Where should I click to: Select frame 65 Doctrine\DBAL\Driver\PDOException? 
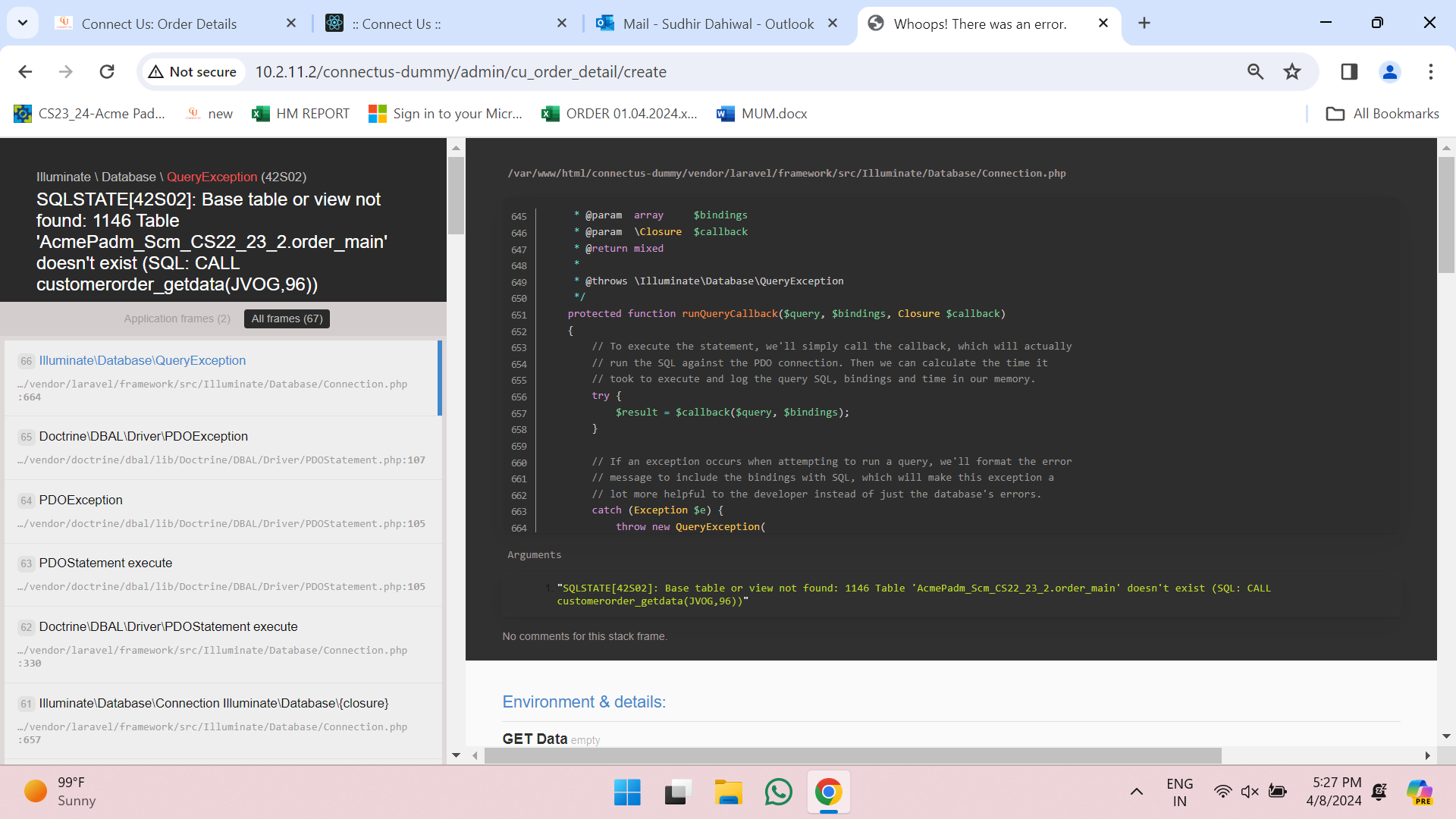pyautogui.click(x=222, y=447)
